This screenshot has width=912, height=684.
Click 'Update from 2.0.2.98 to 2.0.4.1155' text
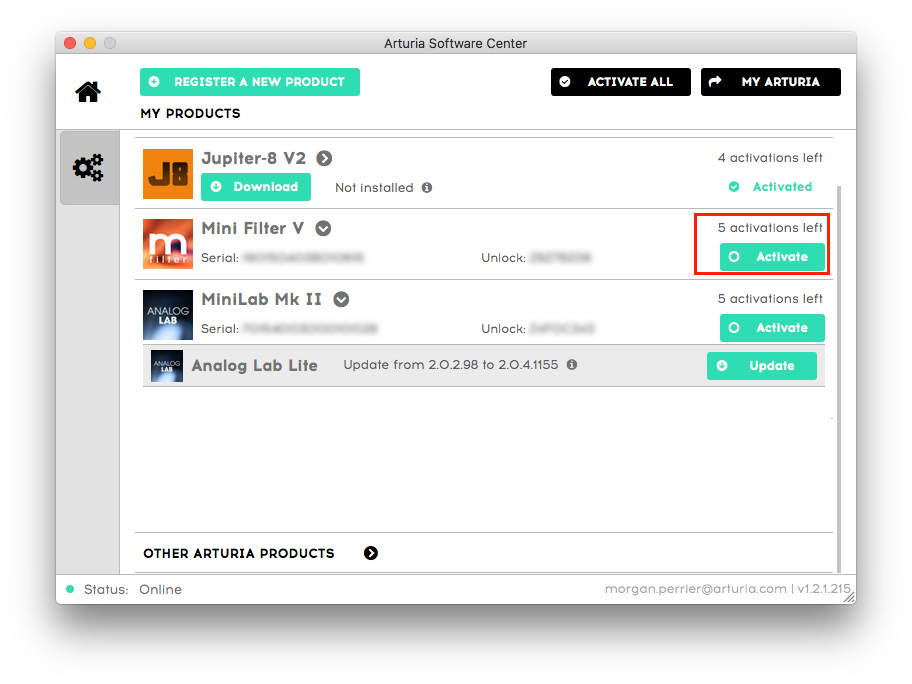[x=451, y=365]
